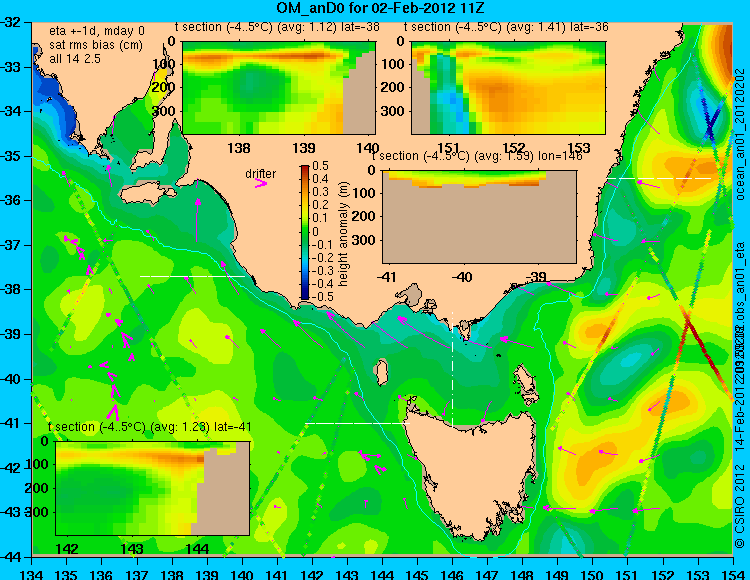
Task: Click the 0.5 tick on the color bar
Action: (320, 166)
